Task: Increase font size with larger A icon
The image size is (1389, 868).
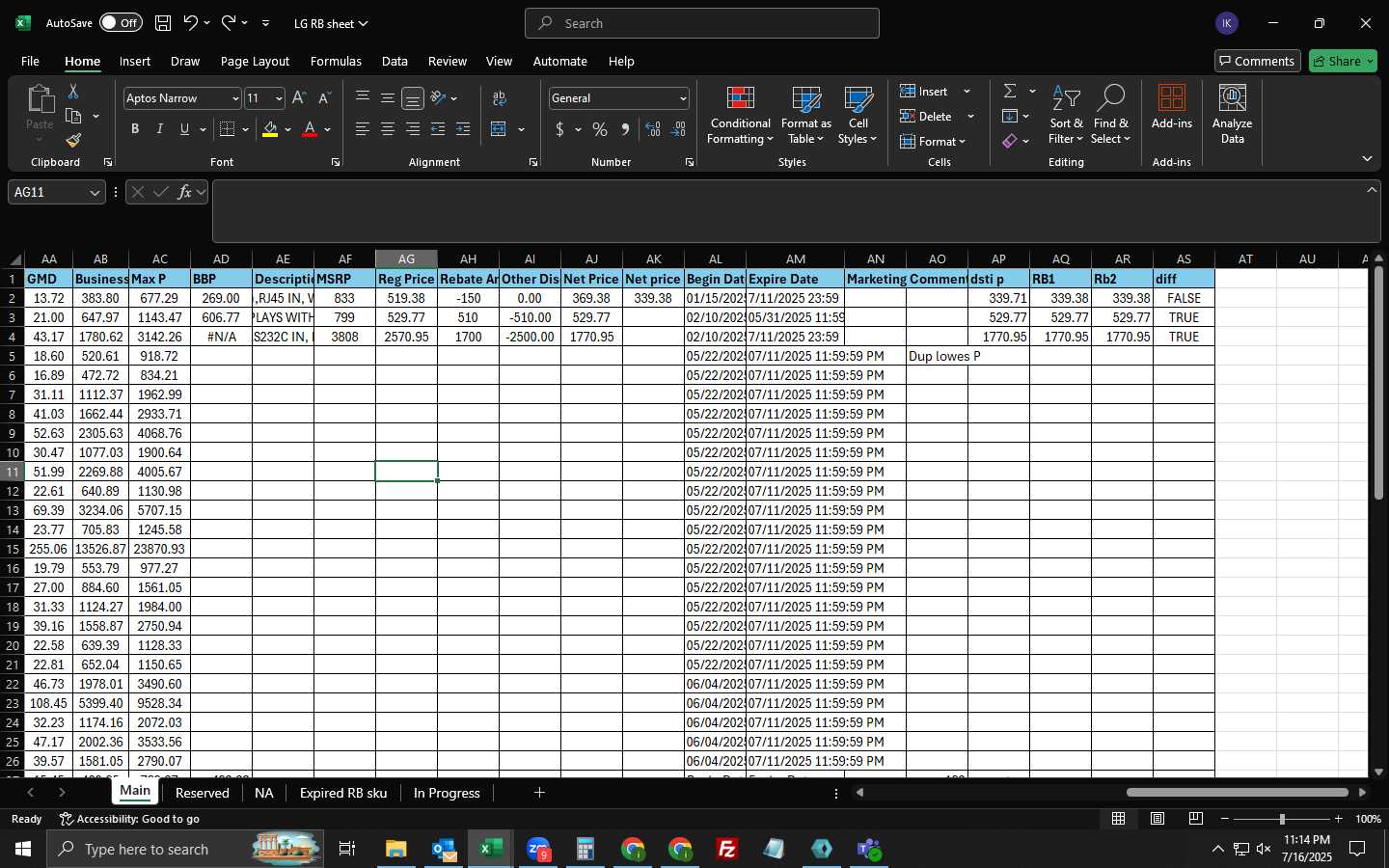Action: [x=299, y=98]
